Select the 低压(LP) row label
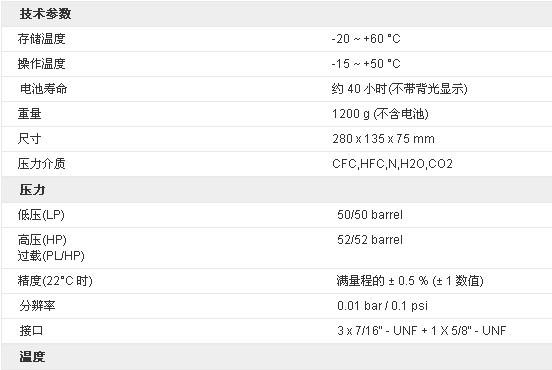The width and height of the screenshot is (552, 370). click(x=41, y=215)
